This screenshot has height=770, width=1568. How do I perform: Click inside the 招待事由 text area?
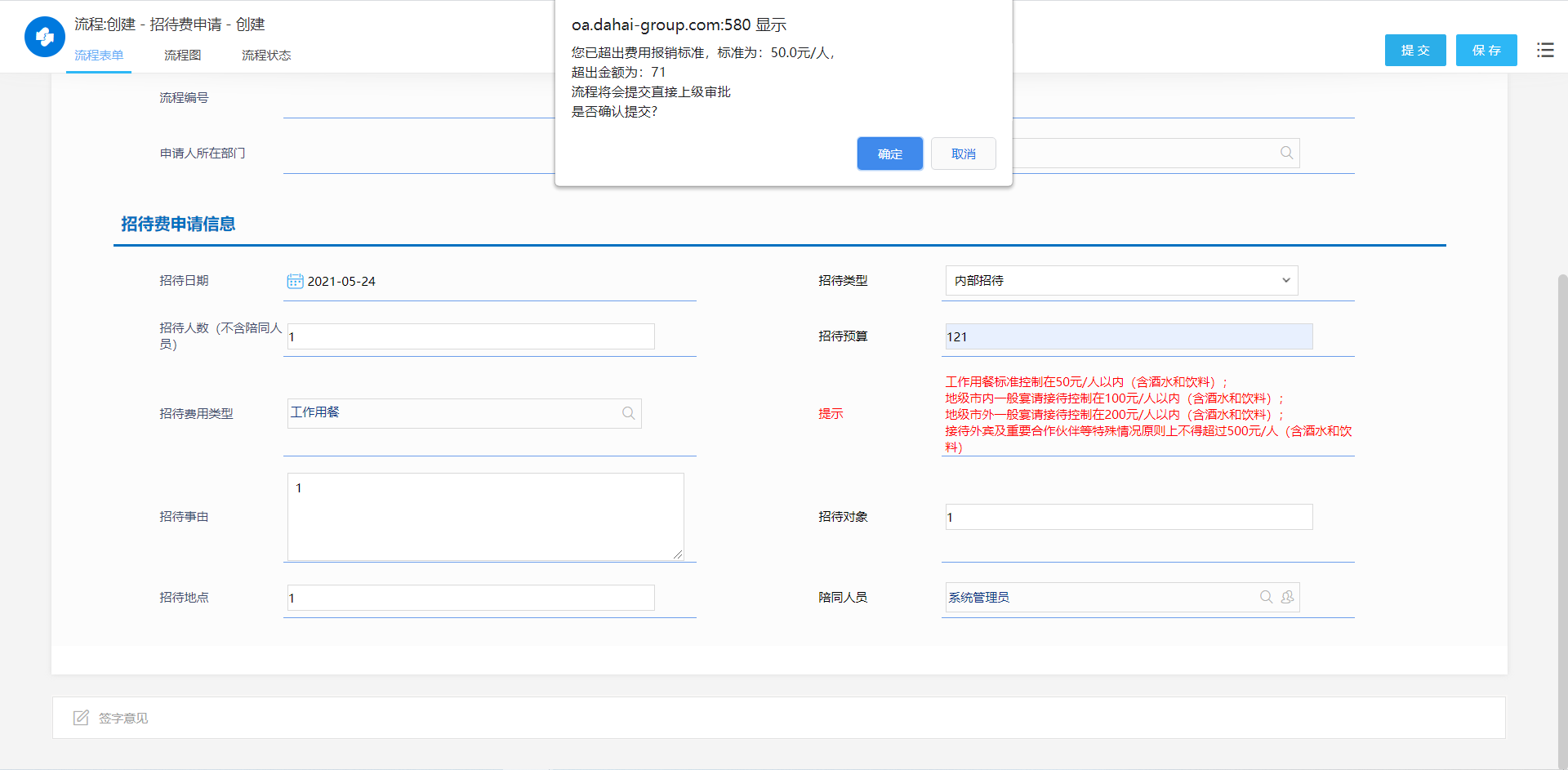[486, 517]
